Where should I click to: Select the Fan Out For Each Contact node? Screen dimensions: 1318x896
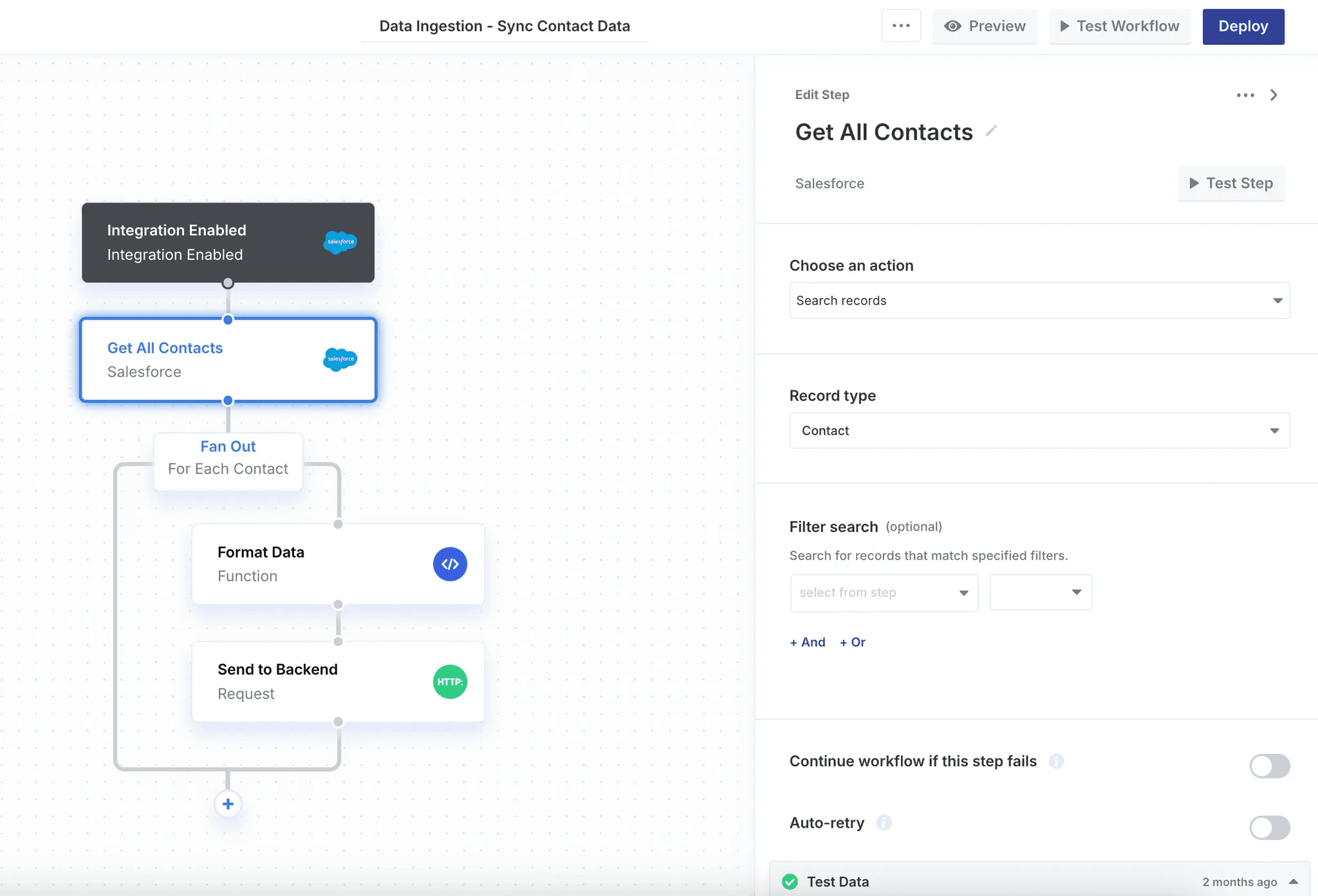(228, 458)
